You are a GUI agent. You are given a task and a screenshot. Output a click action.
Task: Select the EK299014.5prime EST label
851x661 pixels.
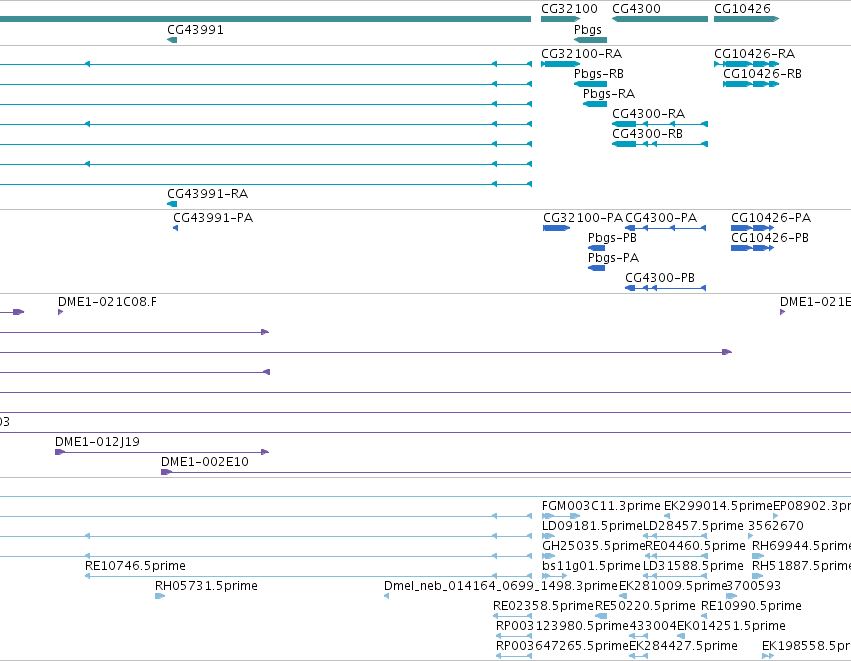tap(718, 506)
